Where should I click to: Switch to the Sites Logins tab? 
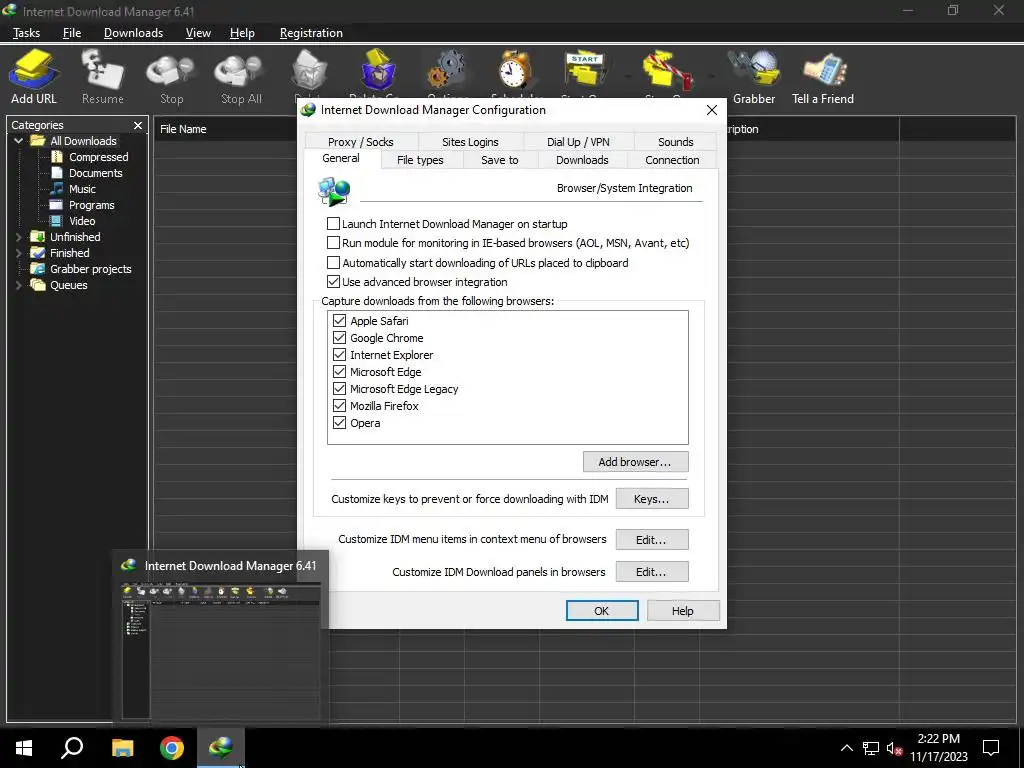tap(470, 142)
